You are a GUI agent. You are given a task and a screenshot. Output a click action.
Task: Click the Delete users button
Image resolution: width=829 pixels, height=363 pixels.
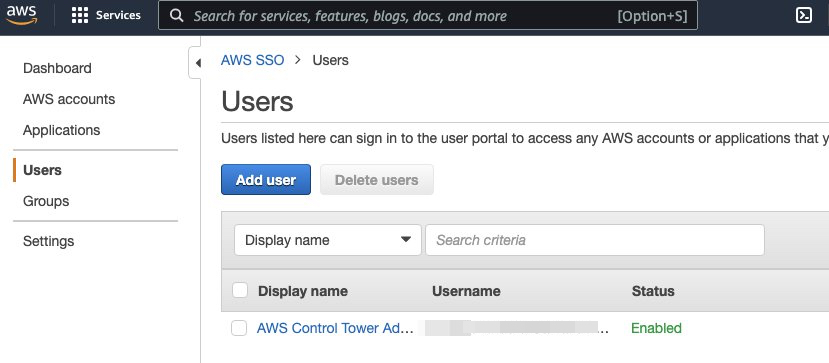click(x=377, y=180)
